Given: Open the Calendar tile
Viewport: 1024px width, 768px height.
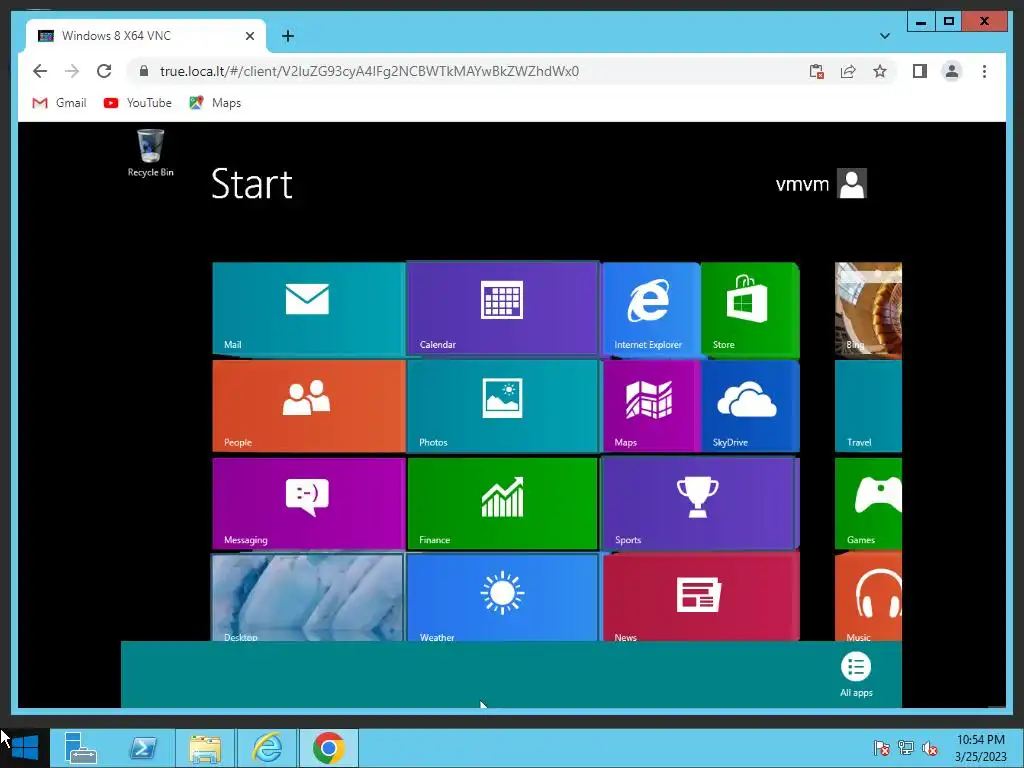Looking at the screenshot, I should click(502, 309).
